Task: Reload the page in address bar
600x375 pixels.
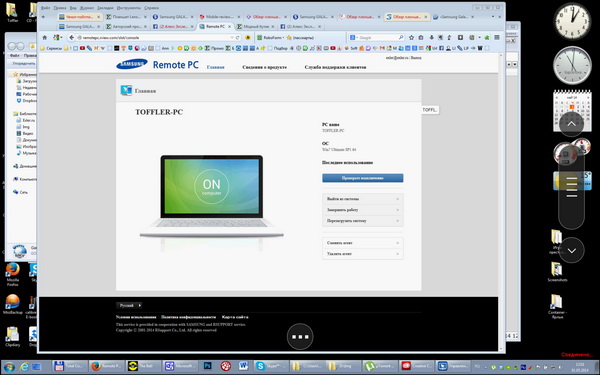Action: pos(238,38)
